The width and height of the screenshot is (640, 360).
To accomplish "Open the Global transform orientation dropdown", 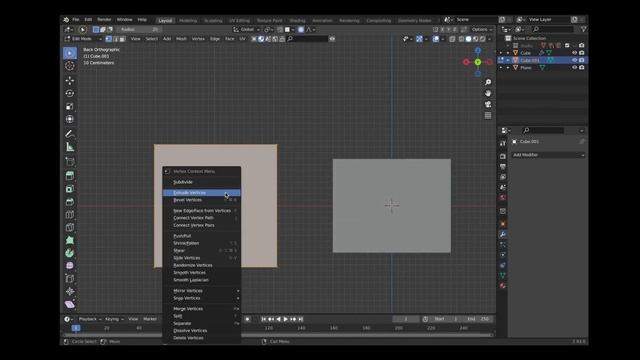I will [247, 29].
